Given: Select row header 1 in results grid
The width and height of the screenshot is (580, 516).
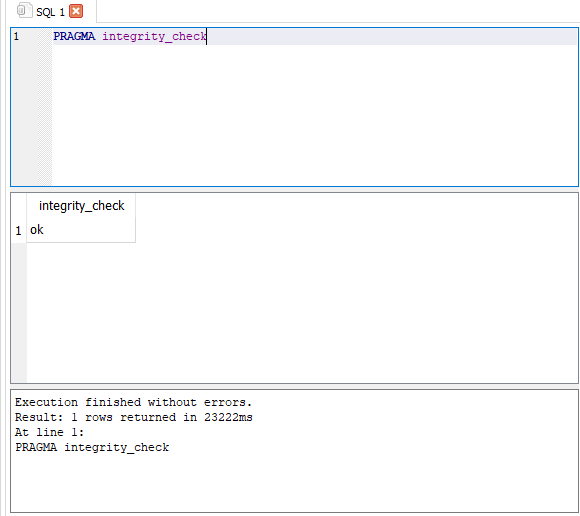Looking at the screenshot, I should point(18,230).
